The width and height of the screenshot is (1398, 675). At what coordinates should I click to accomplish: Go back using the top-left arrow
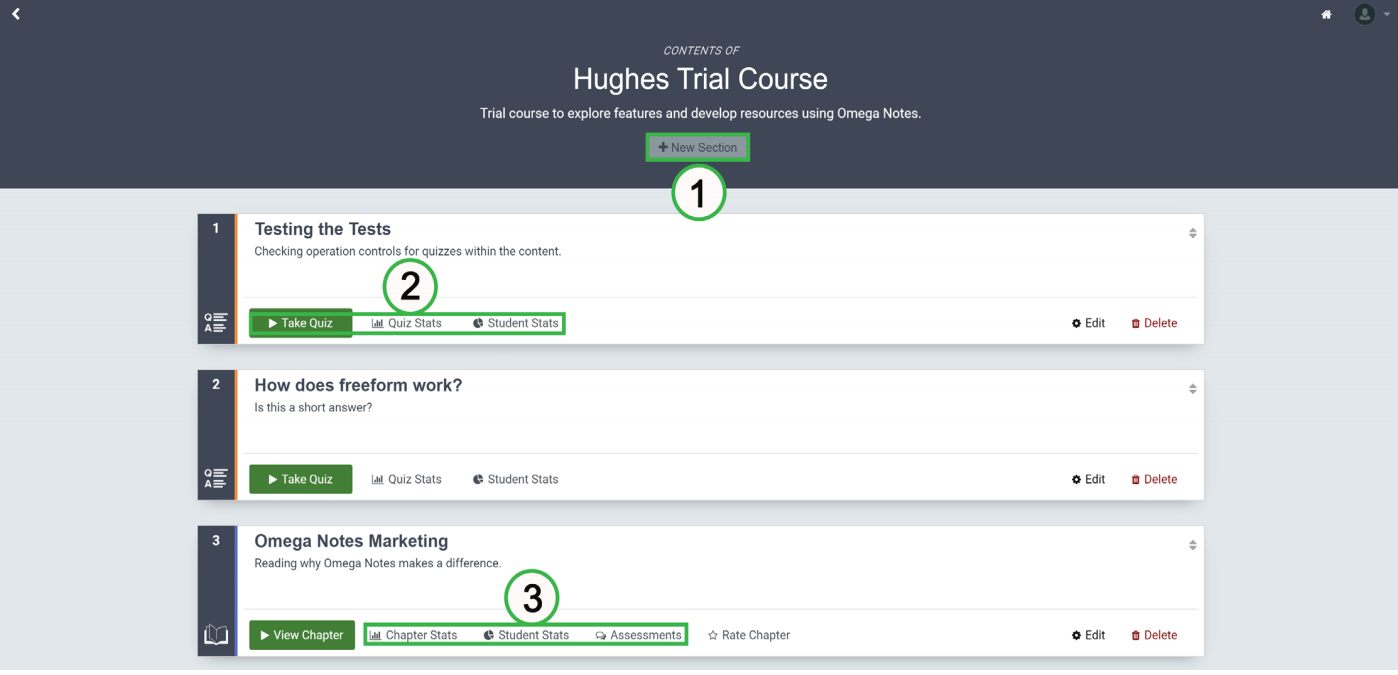coord(16,14)
